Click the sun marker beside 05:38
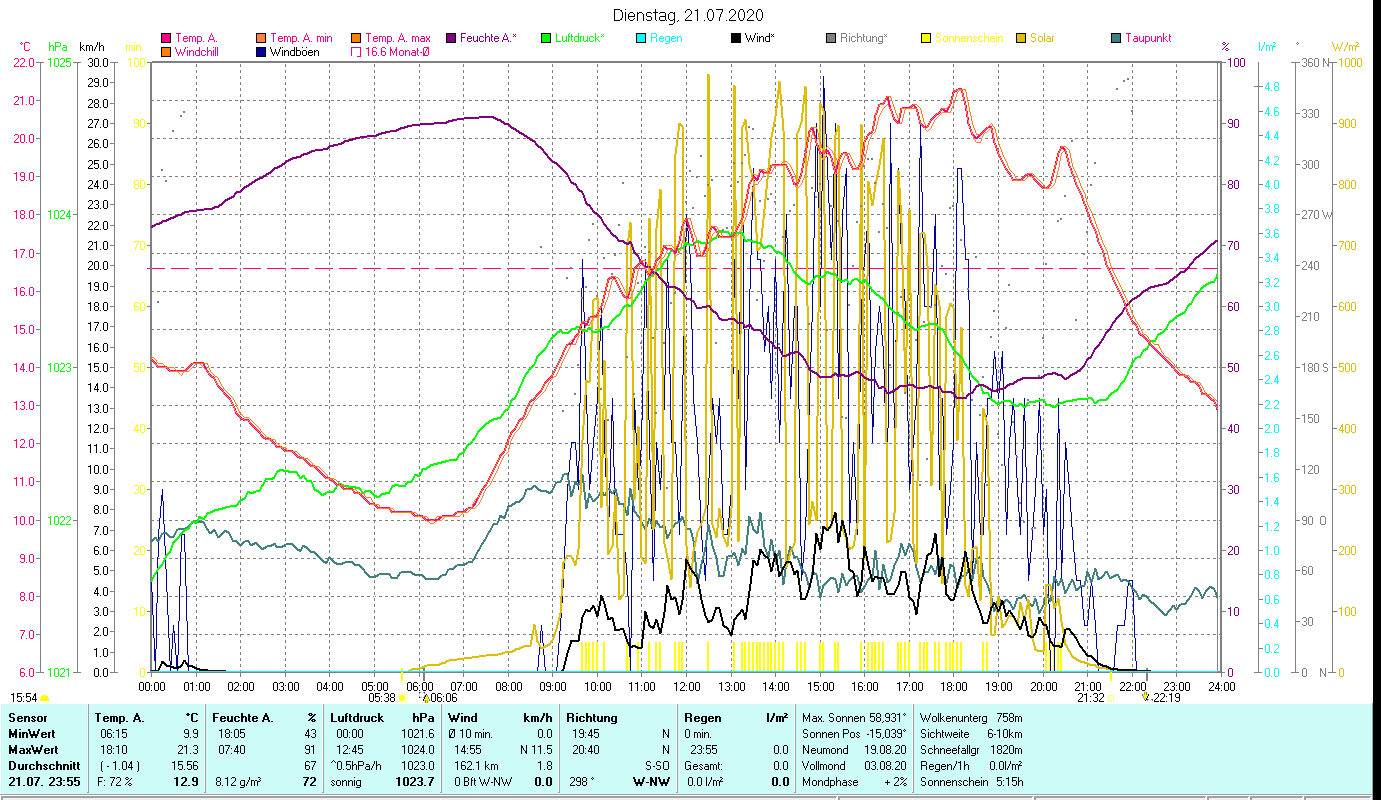 [x=402, y=698]
